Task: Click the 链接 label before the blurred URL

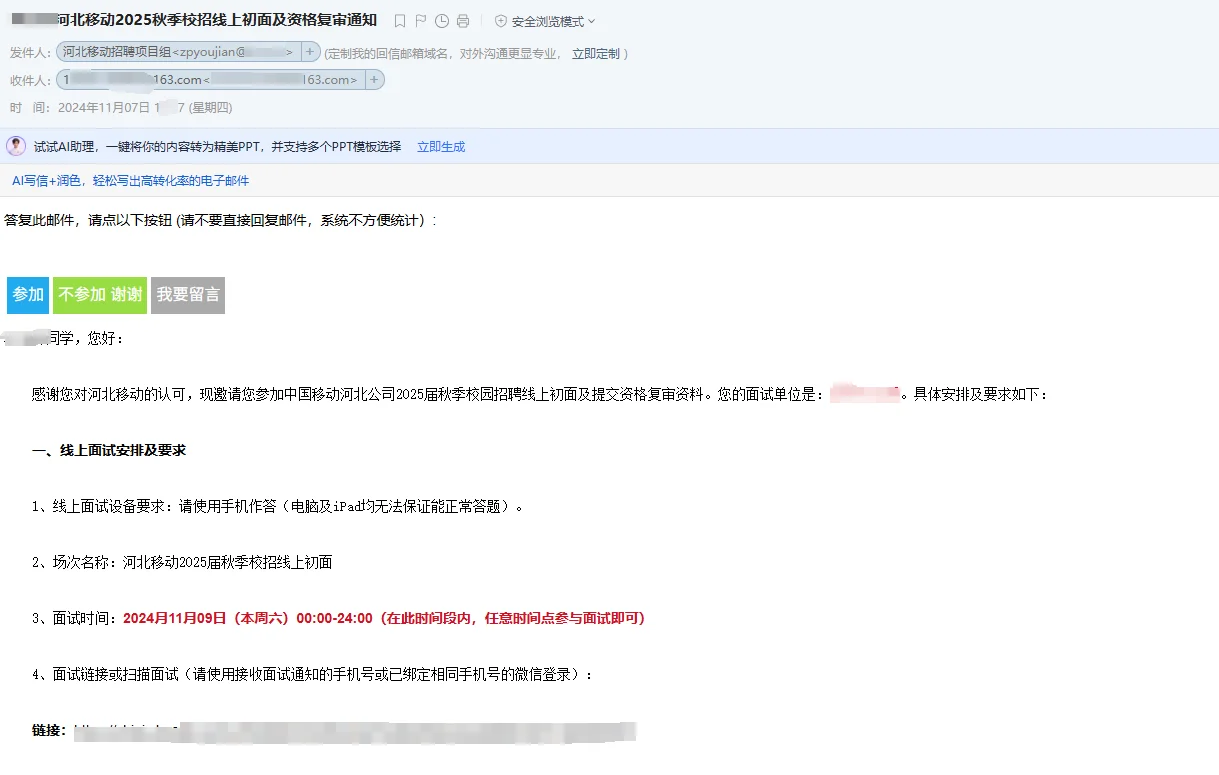Action: pos(49,731)
